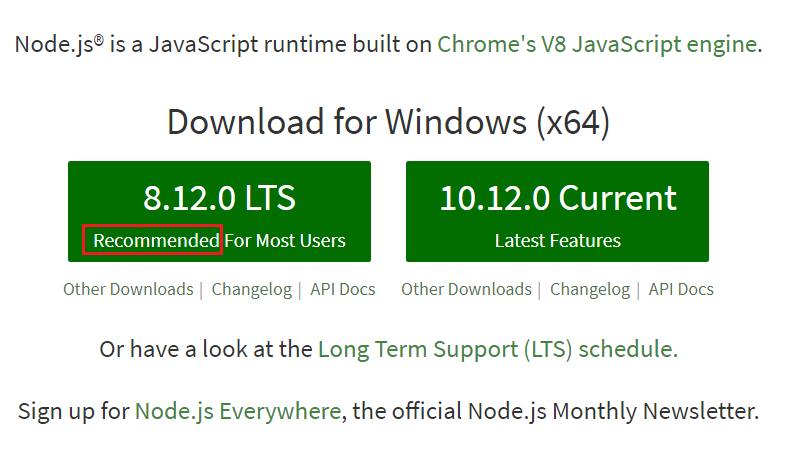Image resolution: width=796 pixels, height=469 pixels.
Task: Download the 10.12.0 Current version
Action: (557, 211)
